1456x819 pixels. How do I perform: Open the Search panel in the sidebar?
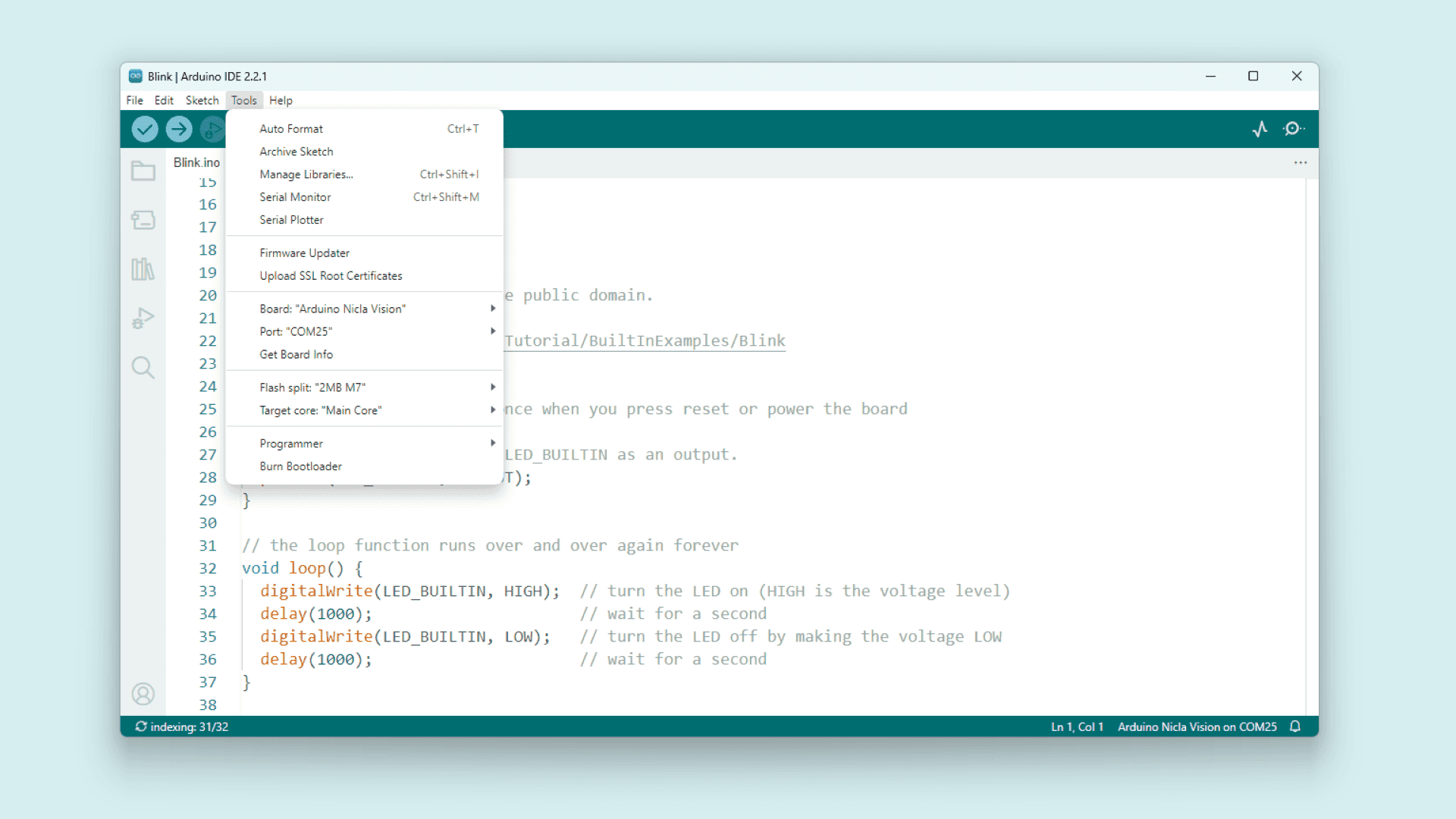(x=143, y=368)
